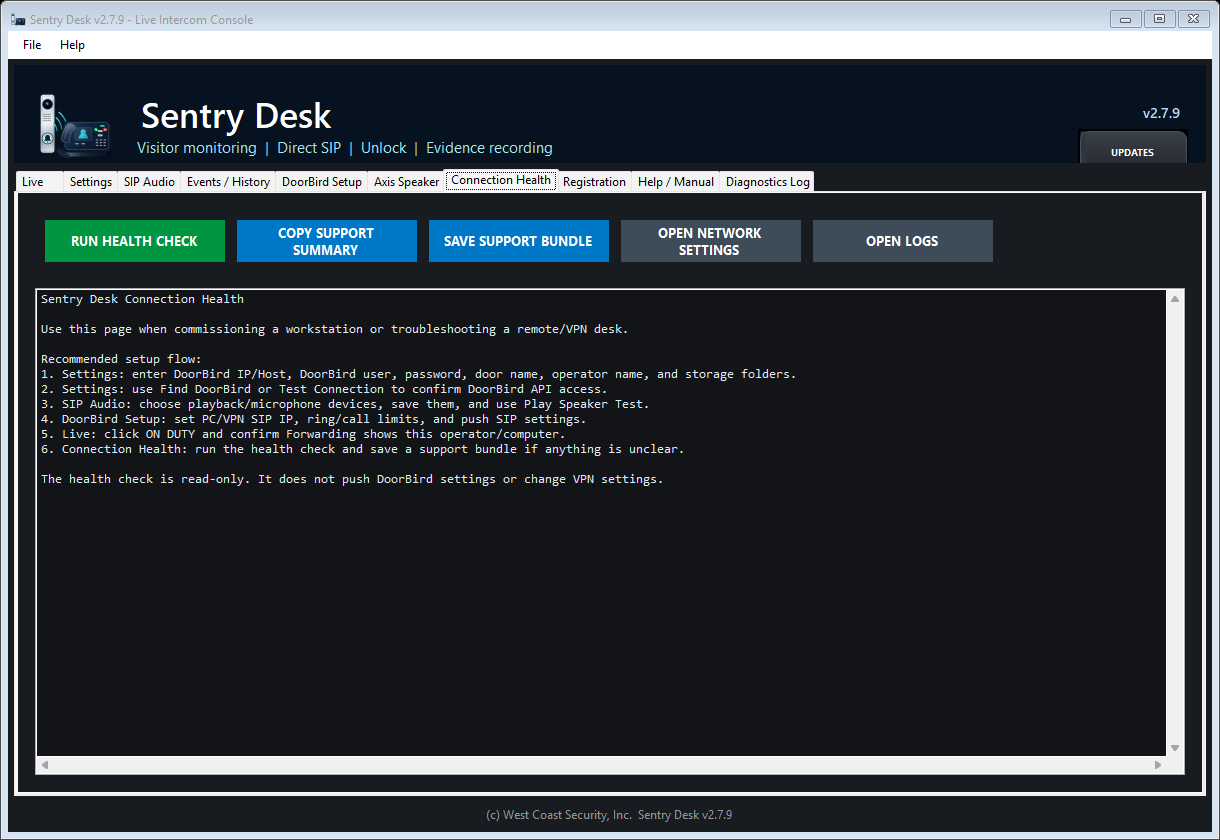Image resolution: width=1220 pixels, height=840 pixels.
Task: Maximize the Sentry Desk window
Action: point(1160,18)
